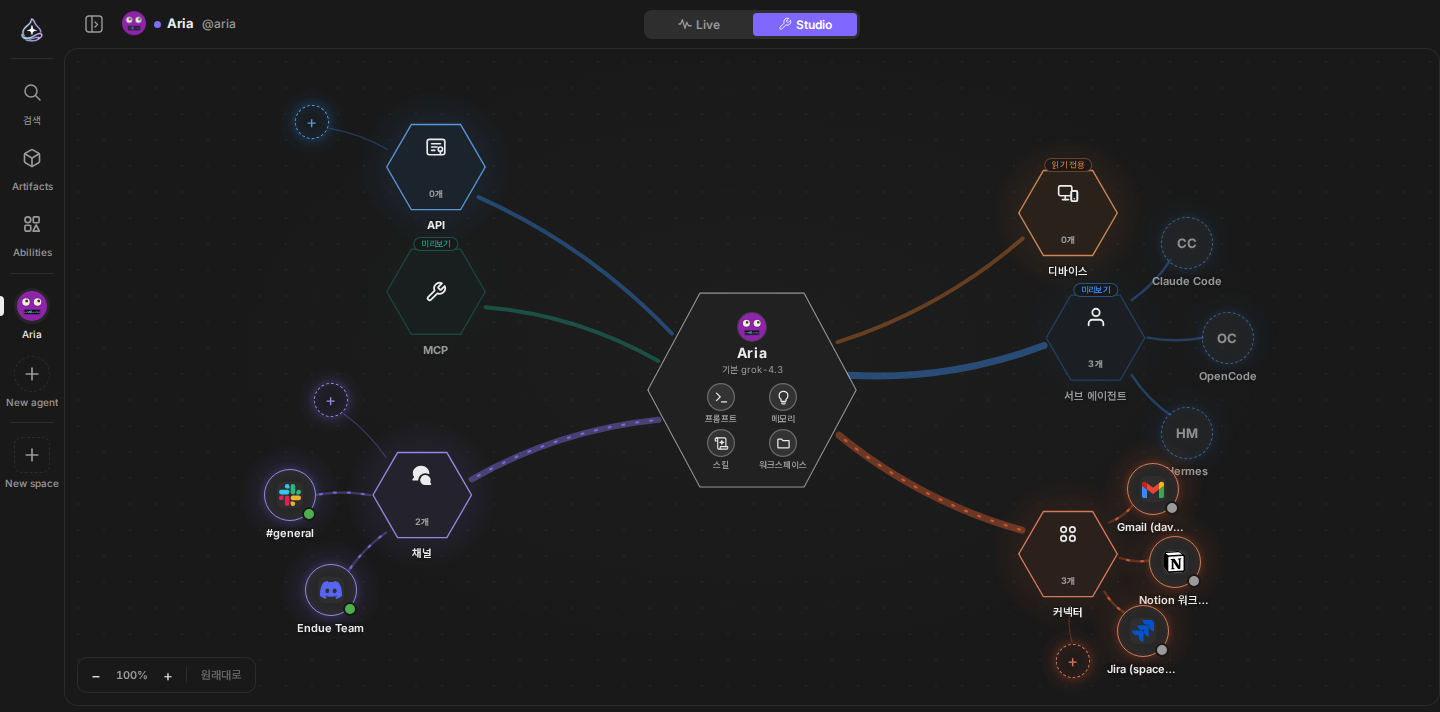Toggle the sidebar panel icon
This screenshot has height=712, width=1440.
point(94,24)
